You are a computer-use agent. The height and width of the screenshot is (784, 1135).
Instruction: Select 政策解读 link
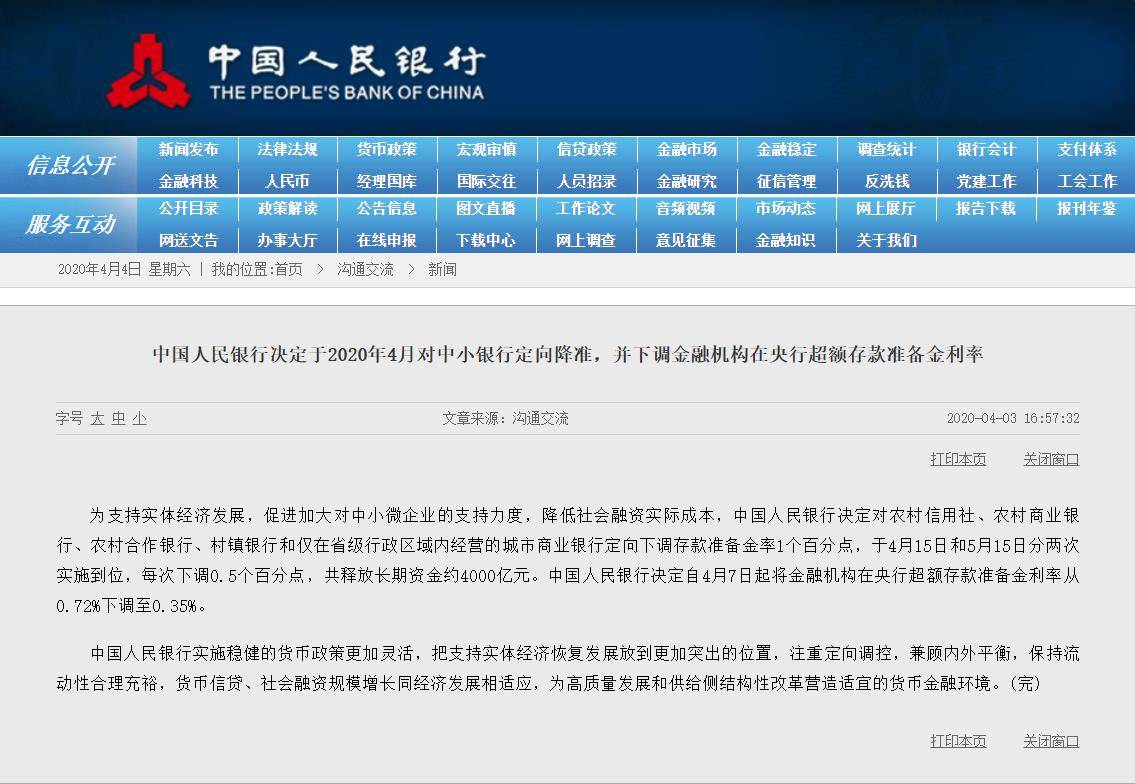point(287,208)
